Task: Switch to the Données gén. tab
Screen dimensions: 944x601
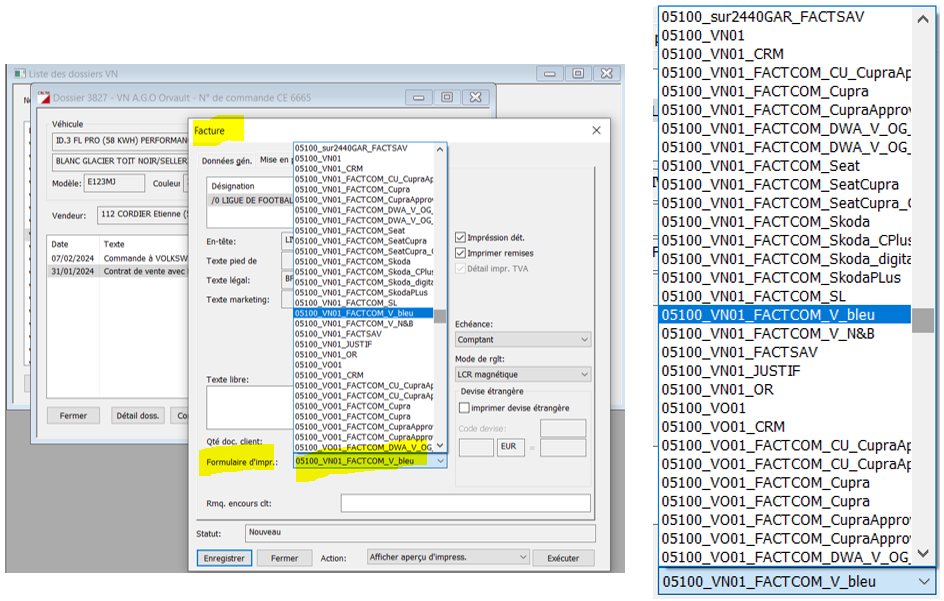Action: pos(226,161)
